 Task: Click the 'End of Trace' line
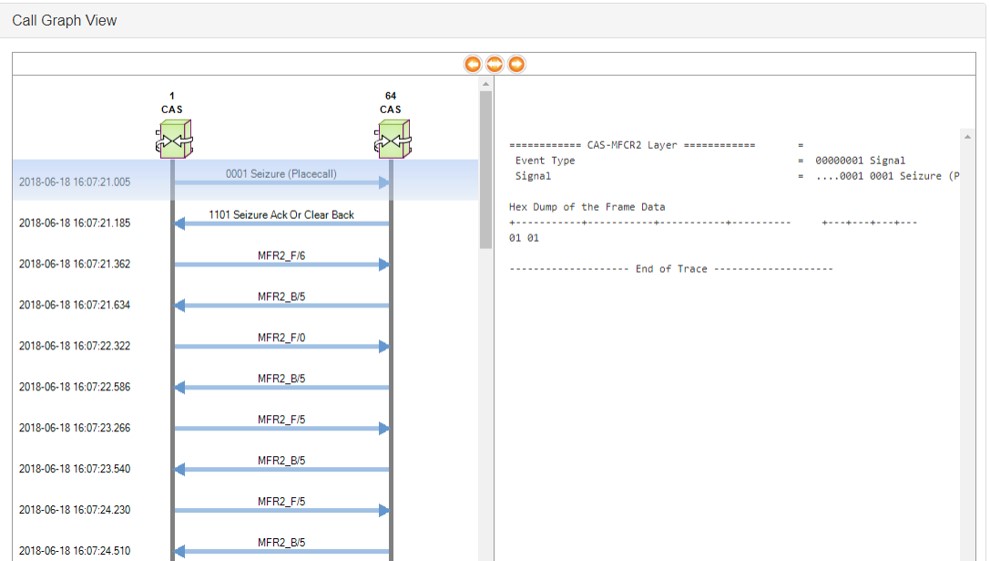click(x=671, y=269)
